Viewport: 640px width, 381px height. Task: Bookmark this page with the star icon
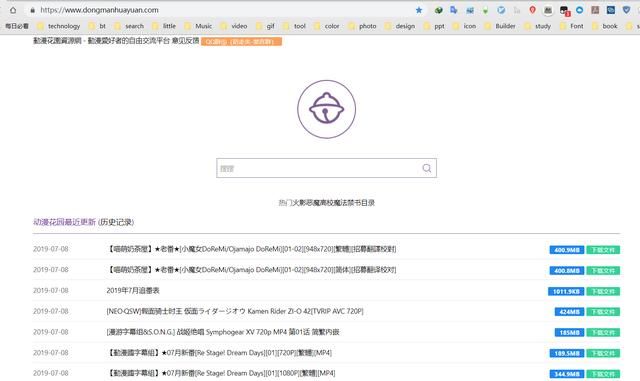tap(419, 10)
